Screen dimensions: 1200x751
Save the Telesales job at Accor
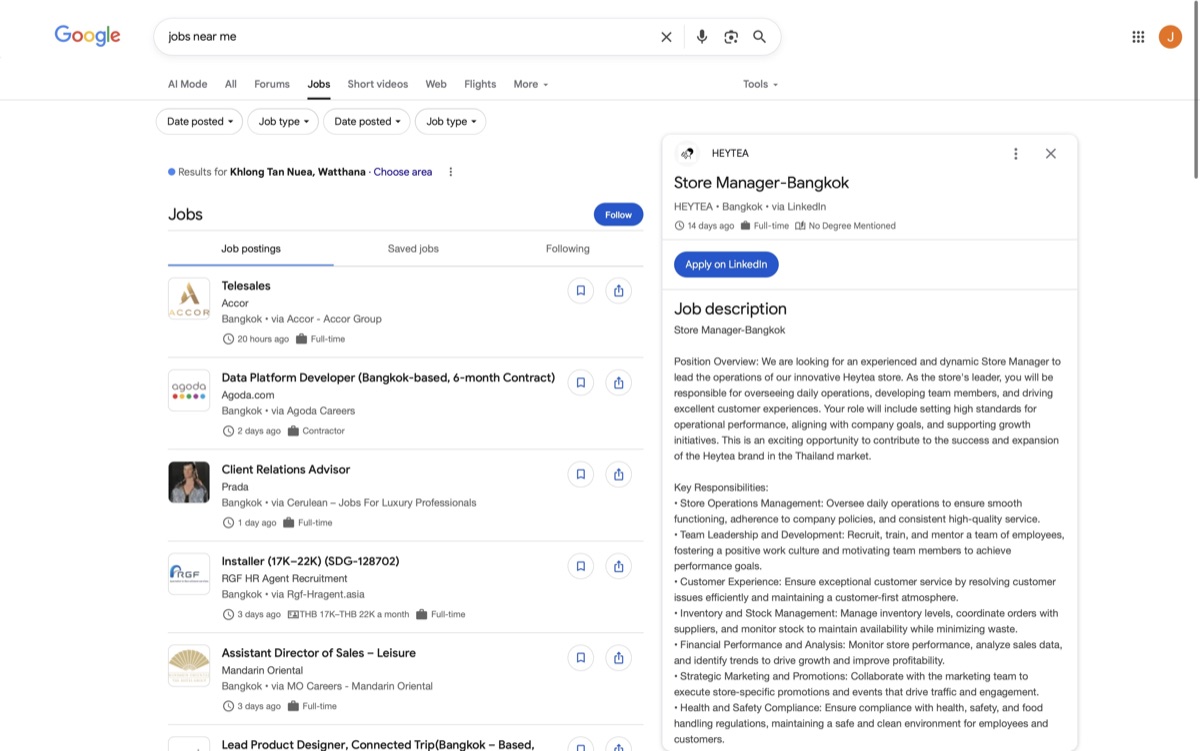581,290
